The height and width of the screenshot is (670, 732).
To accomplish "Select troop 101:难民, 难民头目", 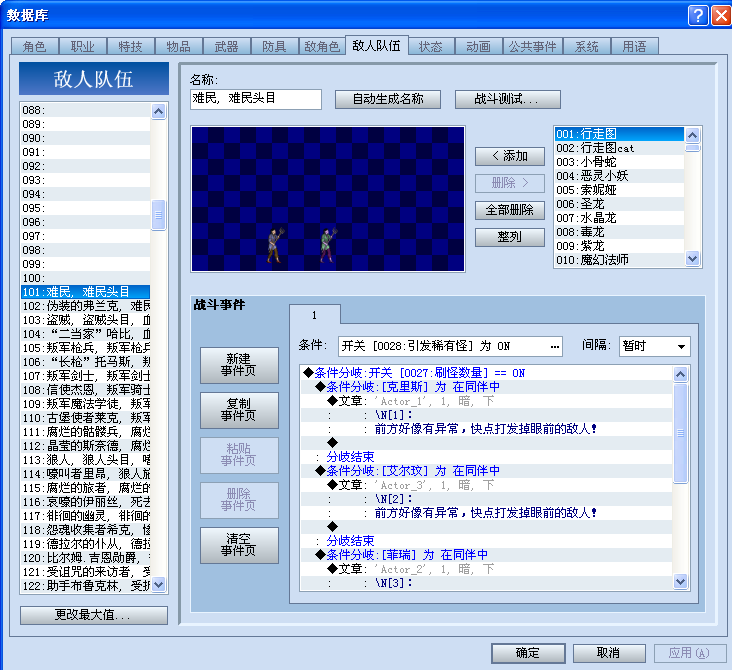I will [x=85, y=292].
